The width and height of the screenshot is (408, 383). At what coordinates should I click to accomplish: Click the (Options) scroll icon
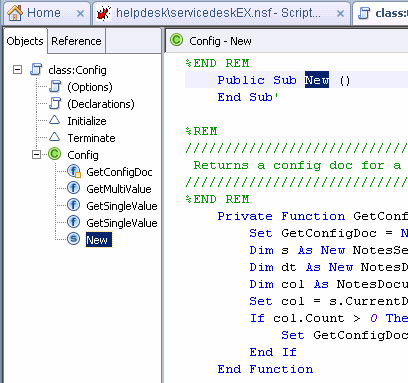tap(55, 87)
